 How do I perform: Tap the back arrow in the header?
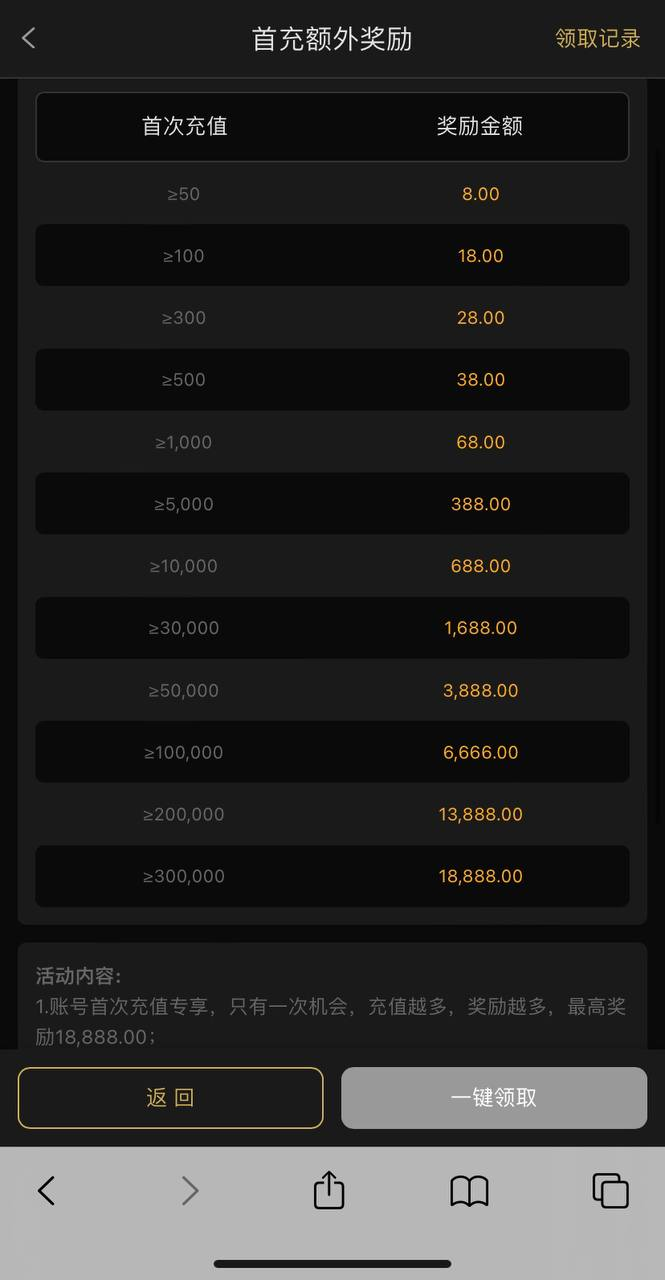(29, 38)
